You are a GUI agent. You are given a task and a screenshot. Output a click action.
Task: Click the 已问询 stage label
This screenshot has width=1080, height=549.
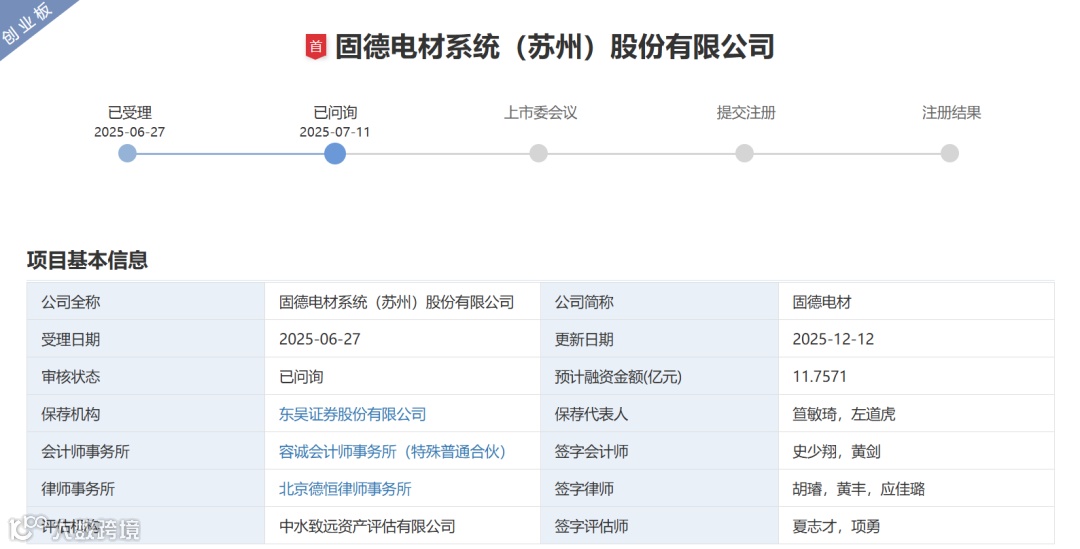click(335, 112)
